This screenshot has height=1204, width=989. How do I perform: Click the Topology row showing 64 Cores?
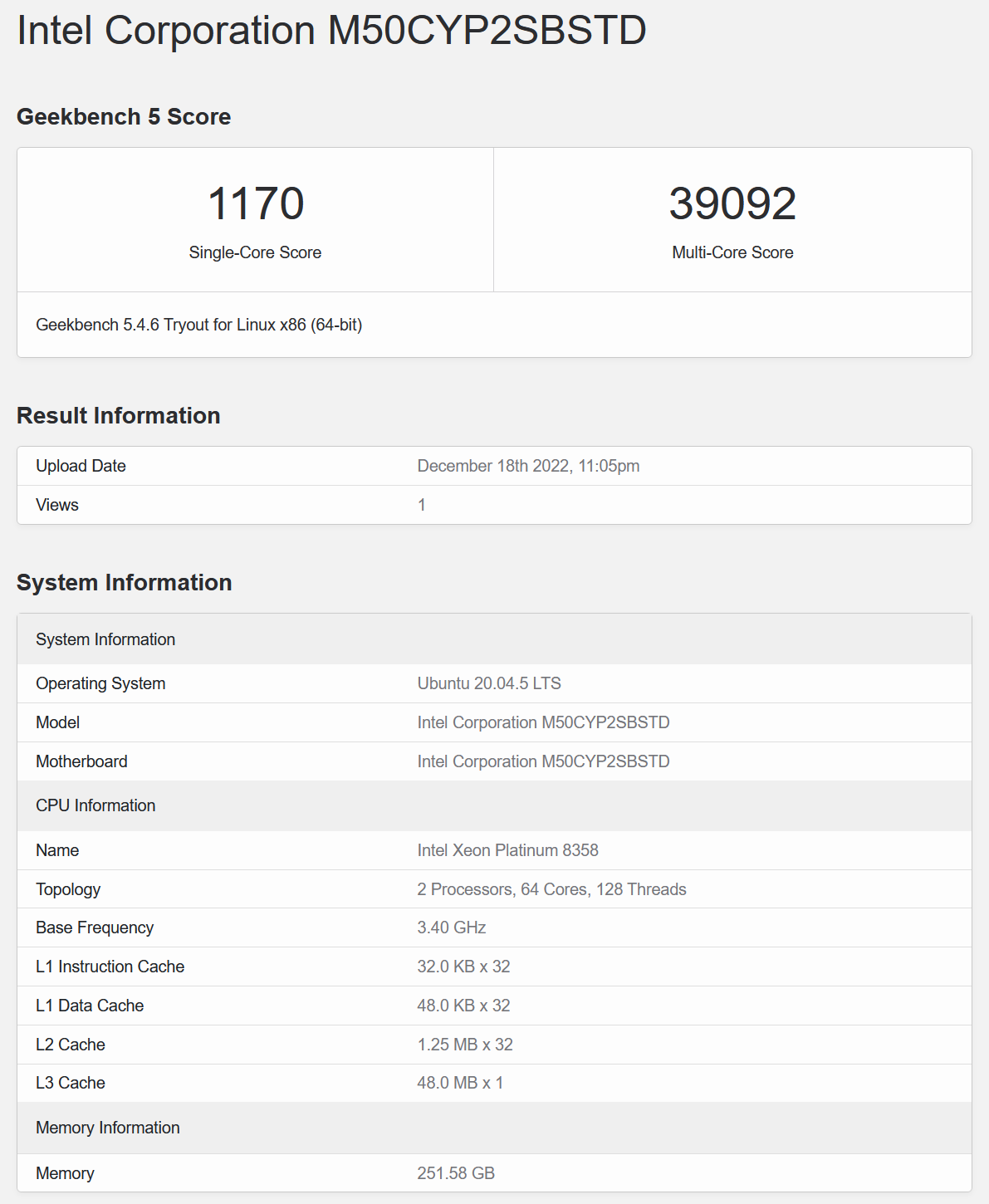click(551, 888)
